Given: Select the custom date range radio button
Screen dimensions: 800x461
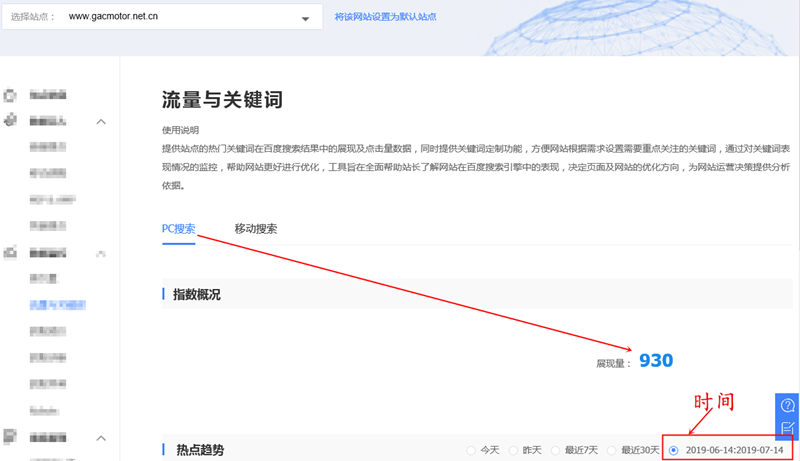Looking at the screenshot, I should coord(673,450).
